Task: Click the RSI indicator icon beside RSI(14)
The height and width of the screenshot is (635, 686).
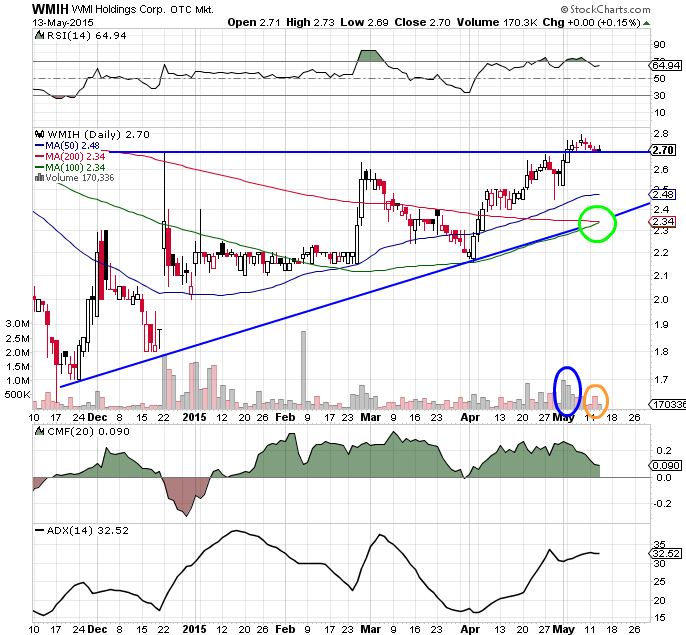Action: (39, 35)
